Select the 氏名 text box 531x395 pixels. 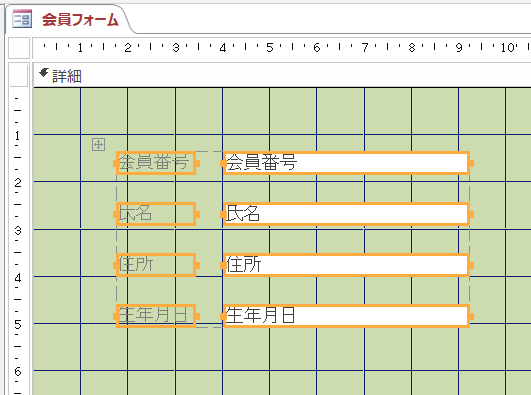pos(346,214)
